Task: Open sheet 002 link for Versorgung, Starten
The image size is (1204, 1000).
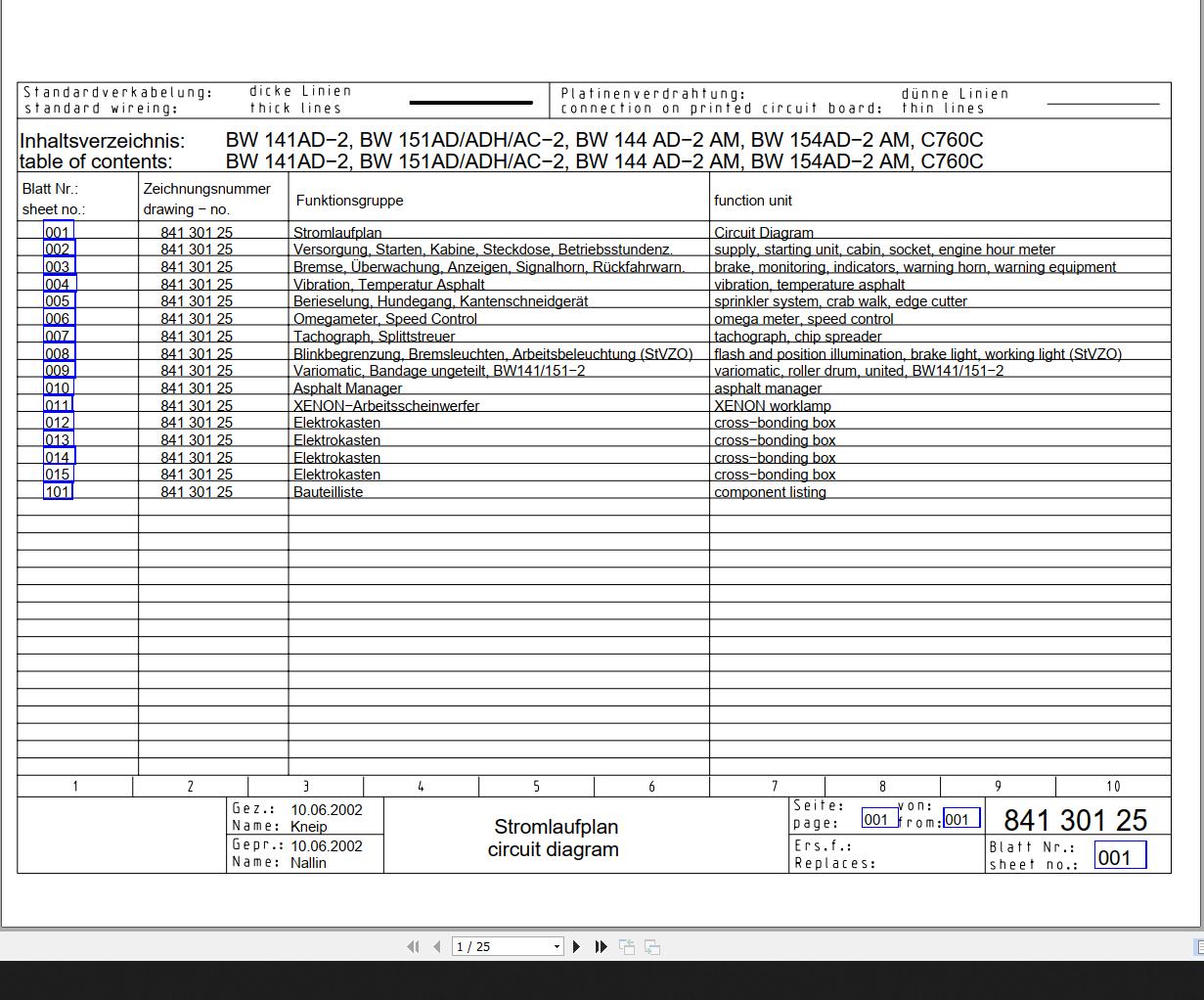Action: pyautogui.click(x=58, y=250)
